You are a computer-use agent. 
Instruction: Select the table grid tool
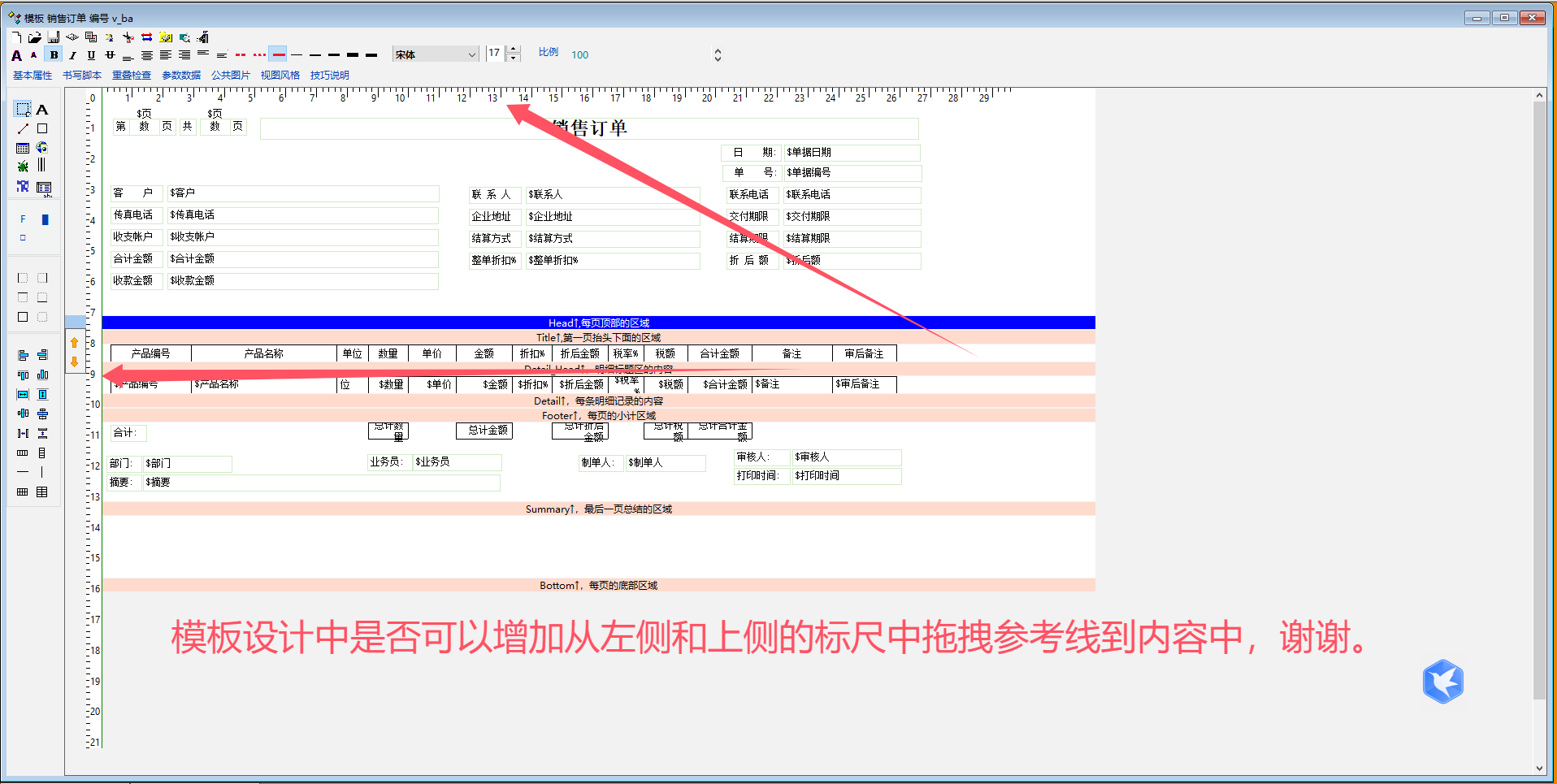point(23,148)
